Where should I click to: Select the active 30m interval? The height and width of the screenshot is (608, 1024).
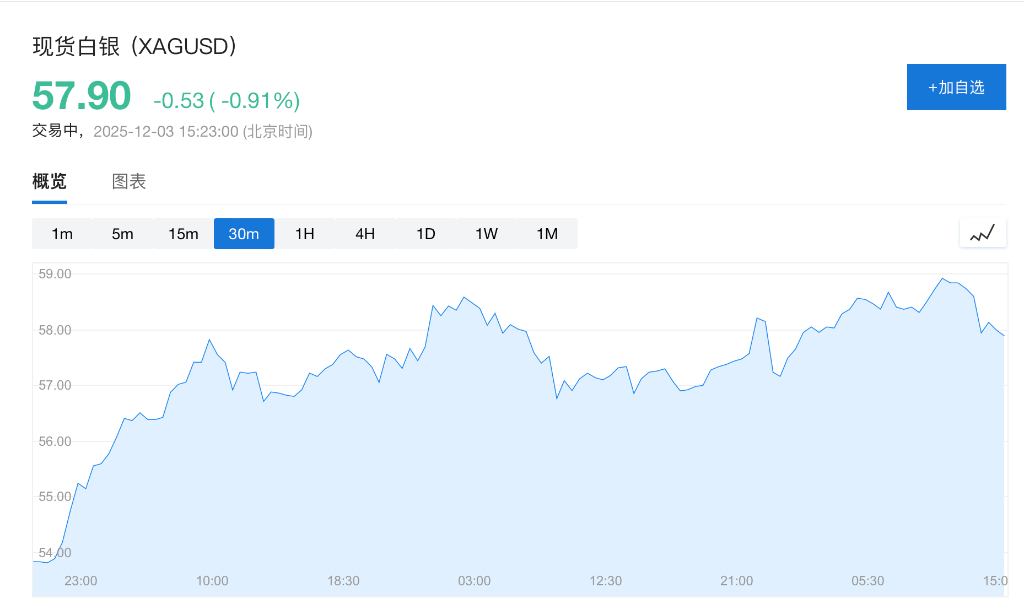pyautogui.click(x=244, y=234)
